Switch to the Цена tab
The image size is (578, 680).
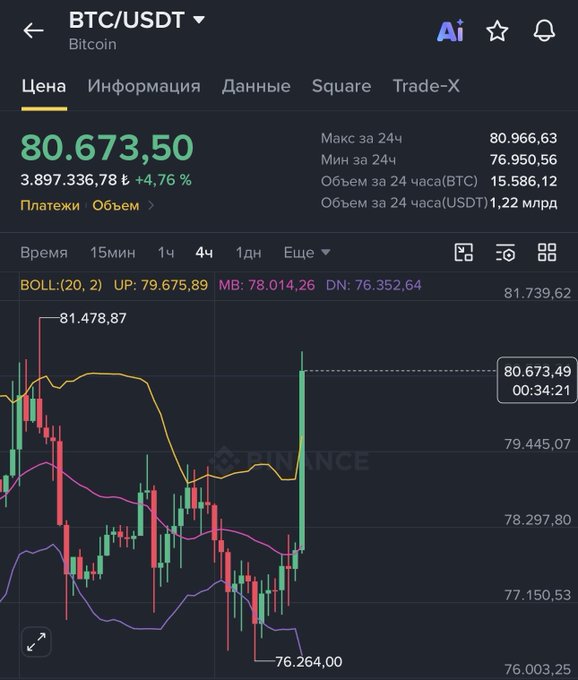pyautogui.click(x=44, y=86)
